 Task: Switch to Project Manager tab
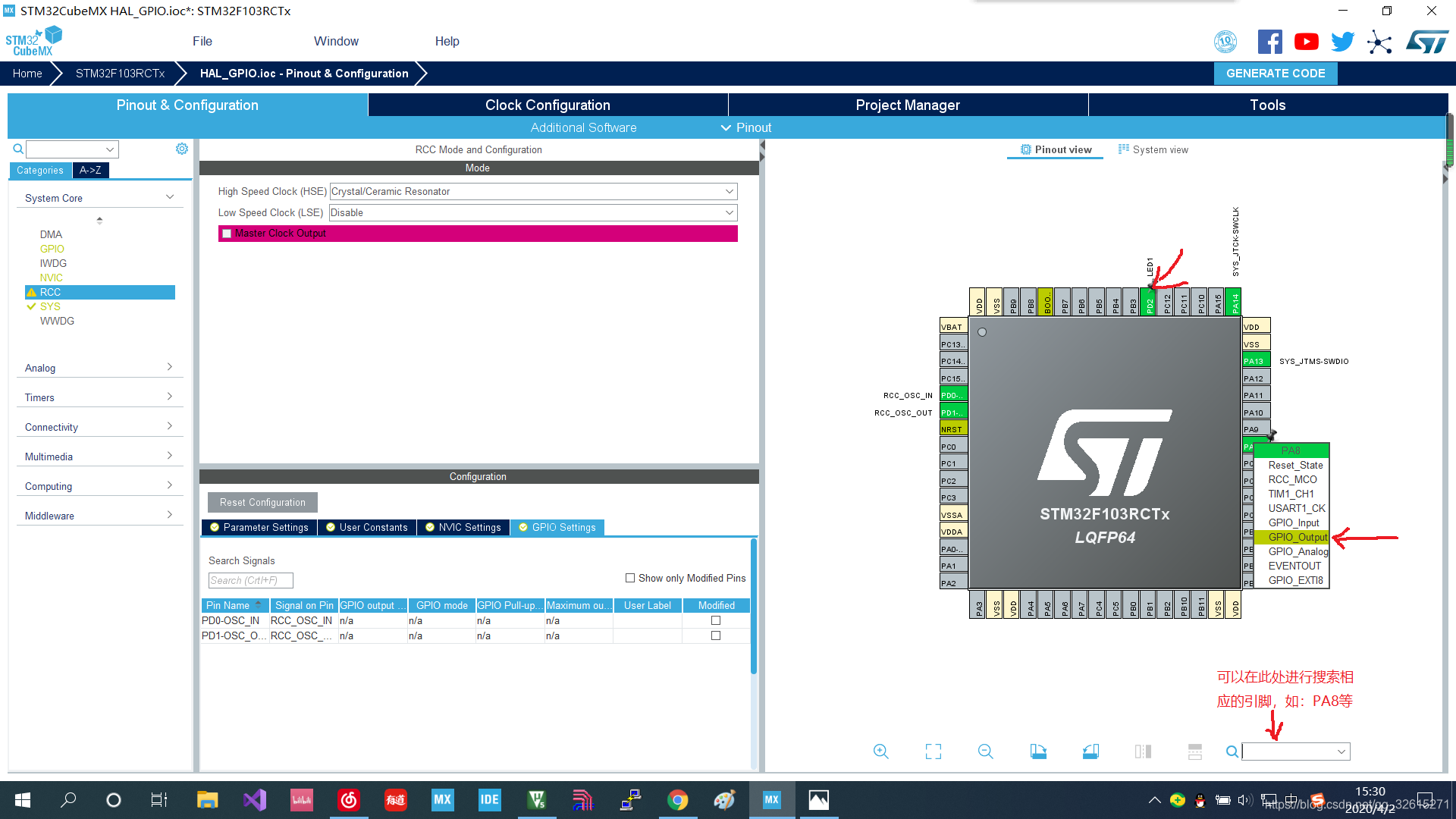click(x=908, y=105)
